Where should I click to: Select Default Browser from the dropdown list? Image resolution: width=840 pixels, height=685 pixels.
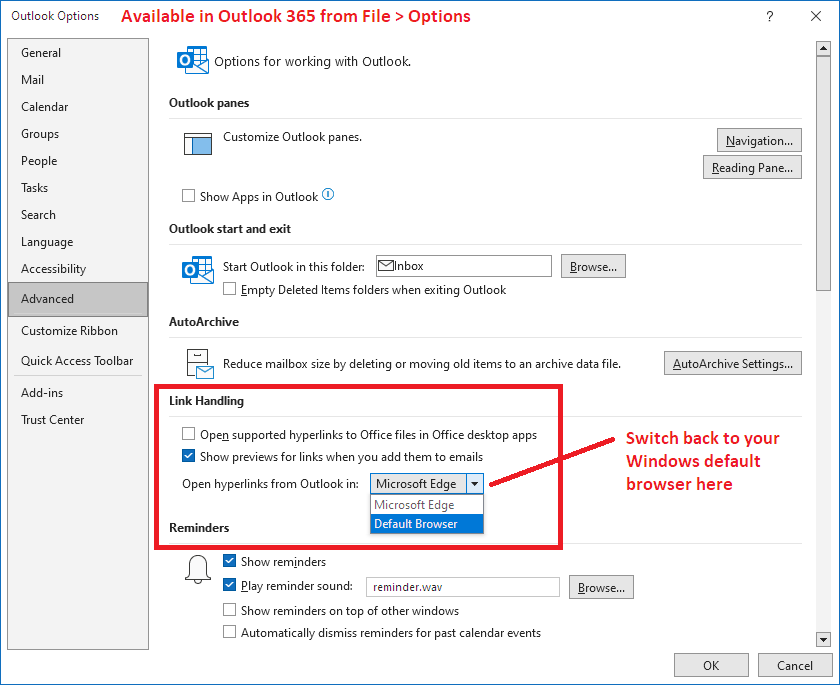click(426, 523)
